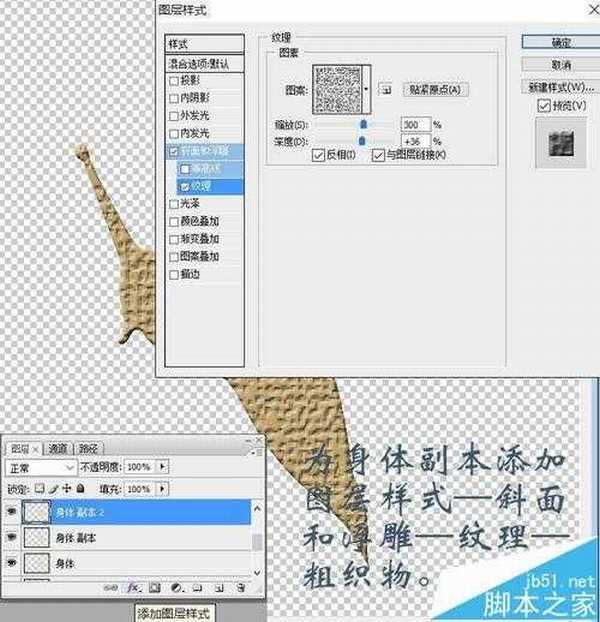Toggle visibility eye of the 身体 layer
Screen dimensions: 600x622
click(x=12, y=562)
